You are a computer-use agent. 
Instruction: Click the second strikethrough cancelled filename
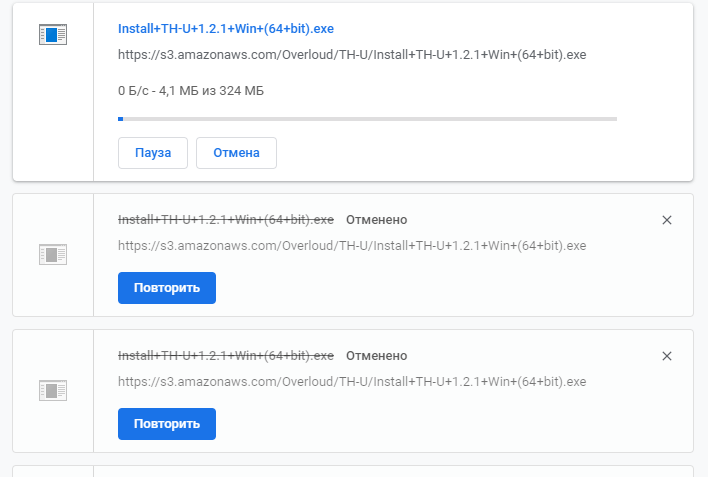226,356
